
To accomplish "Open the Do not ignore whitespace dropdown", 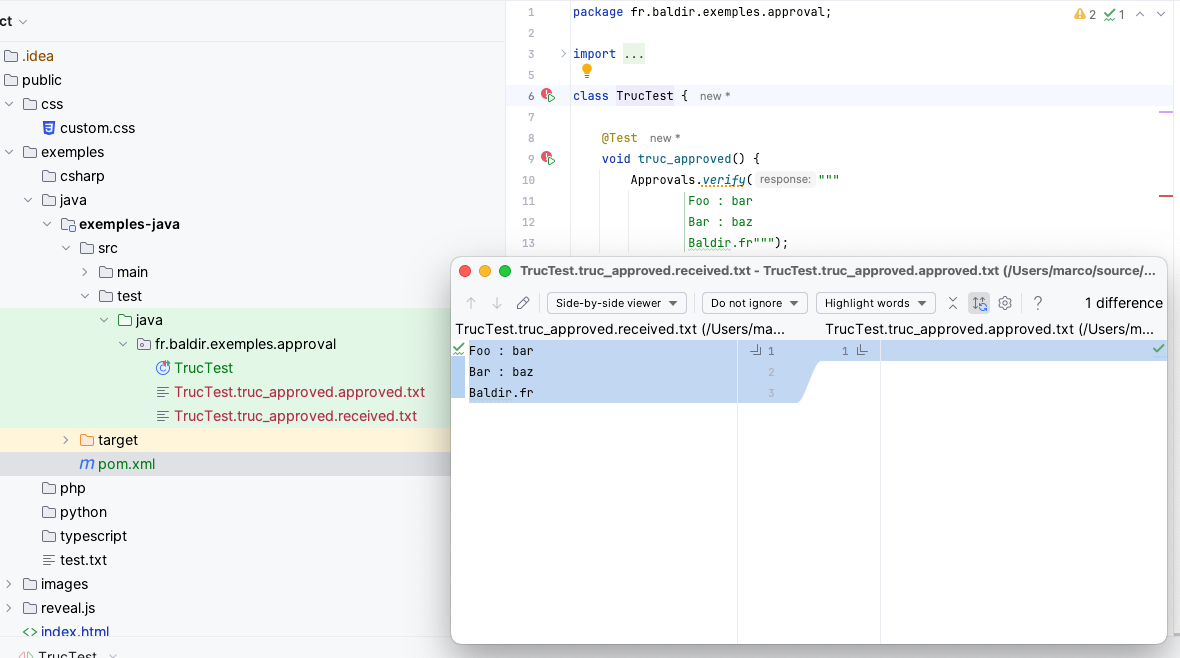I will click(x=754, y=303).
